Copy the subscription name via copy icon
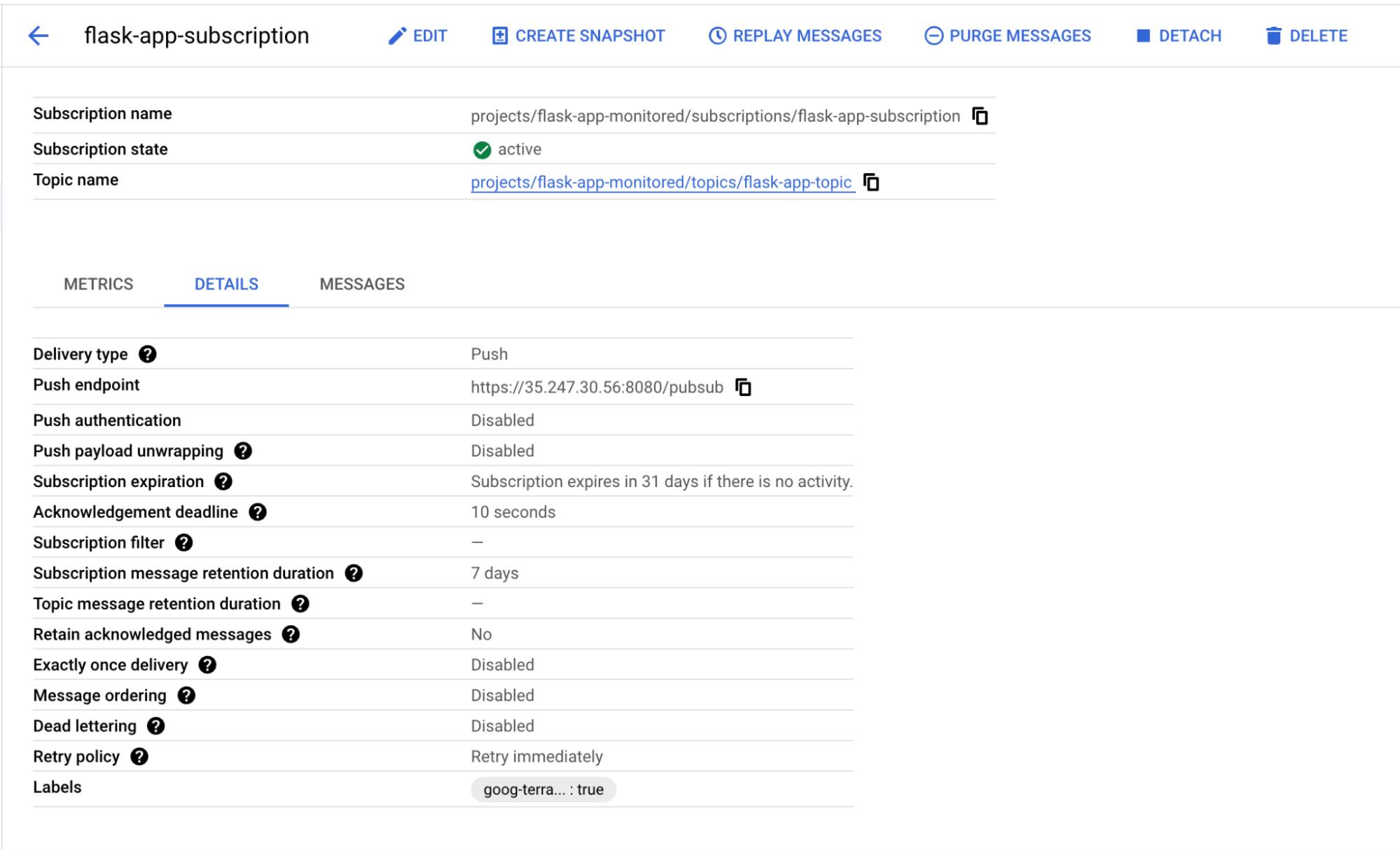The height and width of the screenshot is (850, 1400). pos(980,116)
